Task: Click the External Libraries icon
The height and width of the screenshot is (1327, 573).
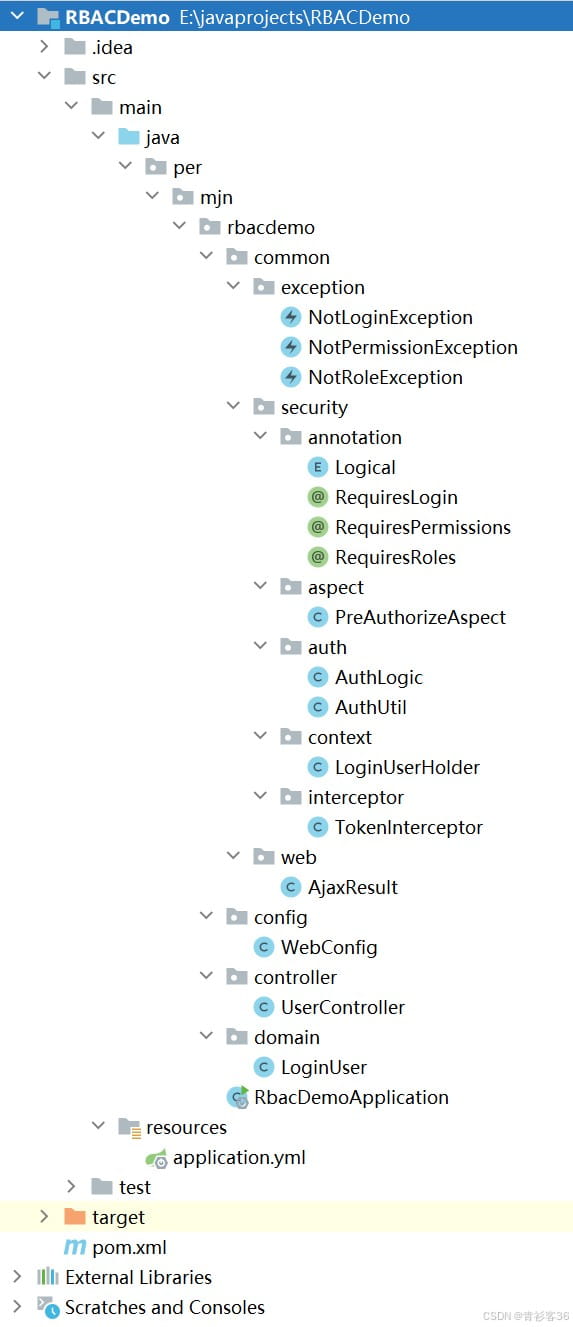Action: (x=48, y=1277)
